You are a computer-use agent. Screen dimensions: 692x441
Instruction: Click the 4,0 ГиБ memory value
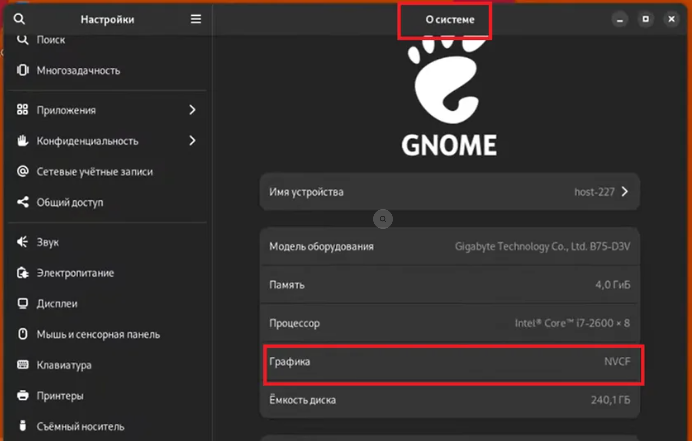613,285
